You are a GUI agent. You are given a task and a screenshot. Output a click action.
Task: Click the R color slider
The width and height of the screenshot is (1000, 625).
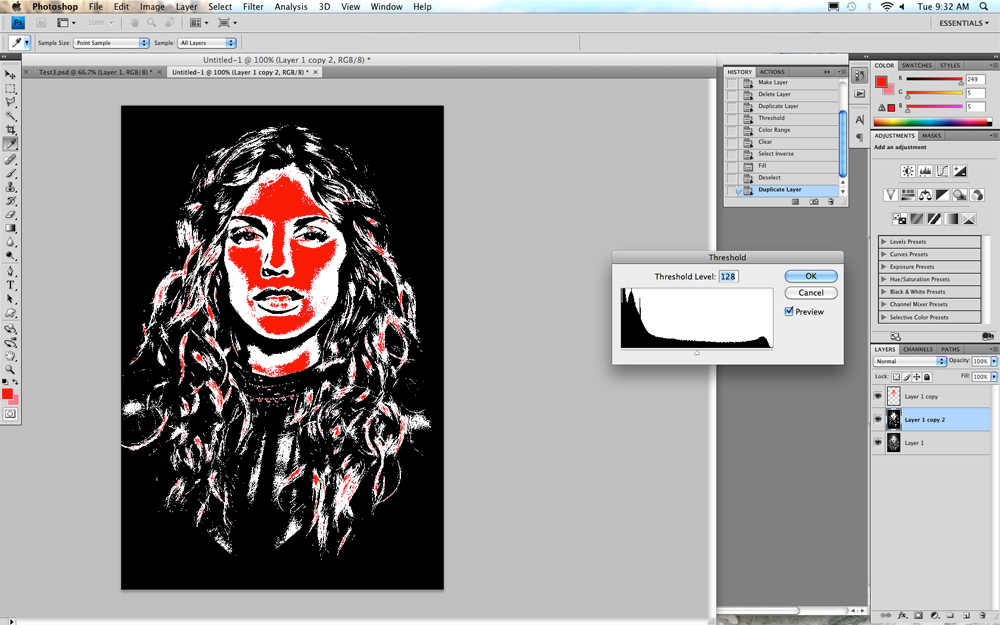point(934,79)
